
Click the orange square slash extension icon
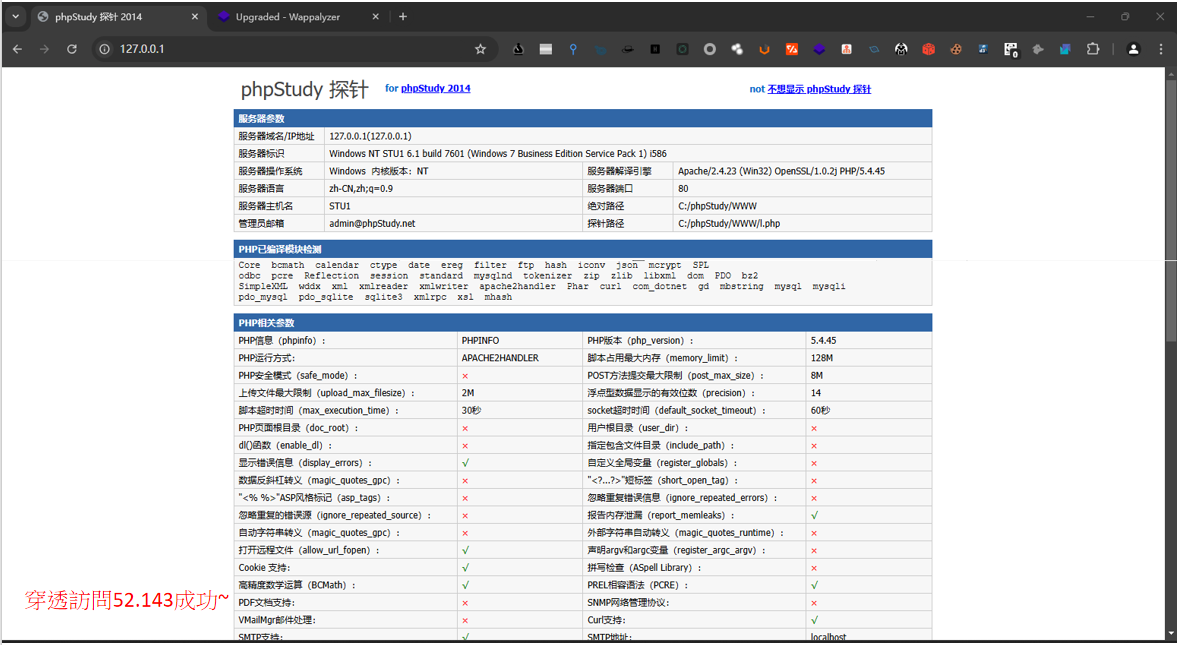[791, 49]
